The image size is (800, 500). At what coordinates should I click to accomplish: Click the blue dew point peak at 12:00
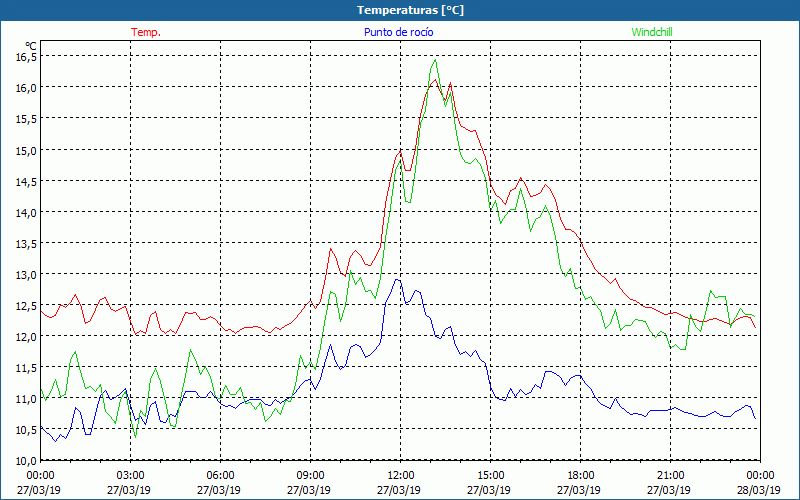[397, 280]
